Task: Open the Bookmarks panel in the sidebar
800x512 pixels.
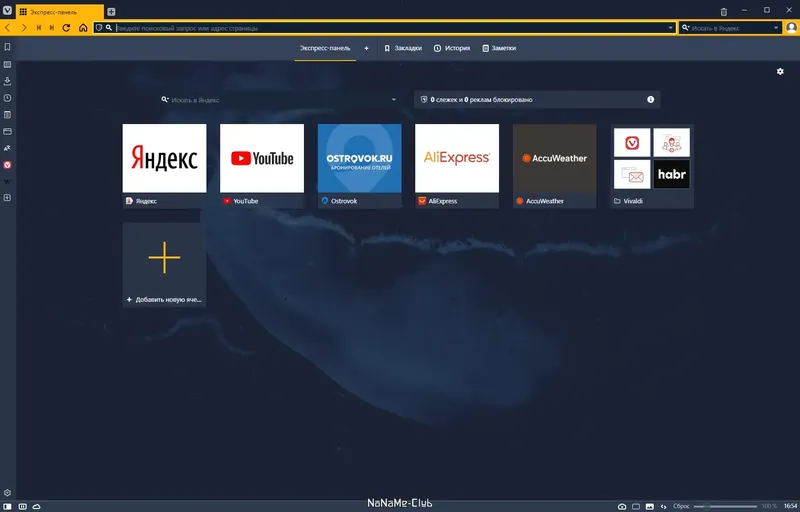Action: click(7, 47)
